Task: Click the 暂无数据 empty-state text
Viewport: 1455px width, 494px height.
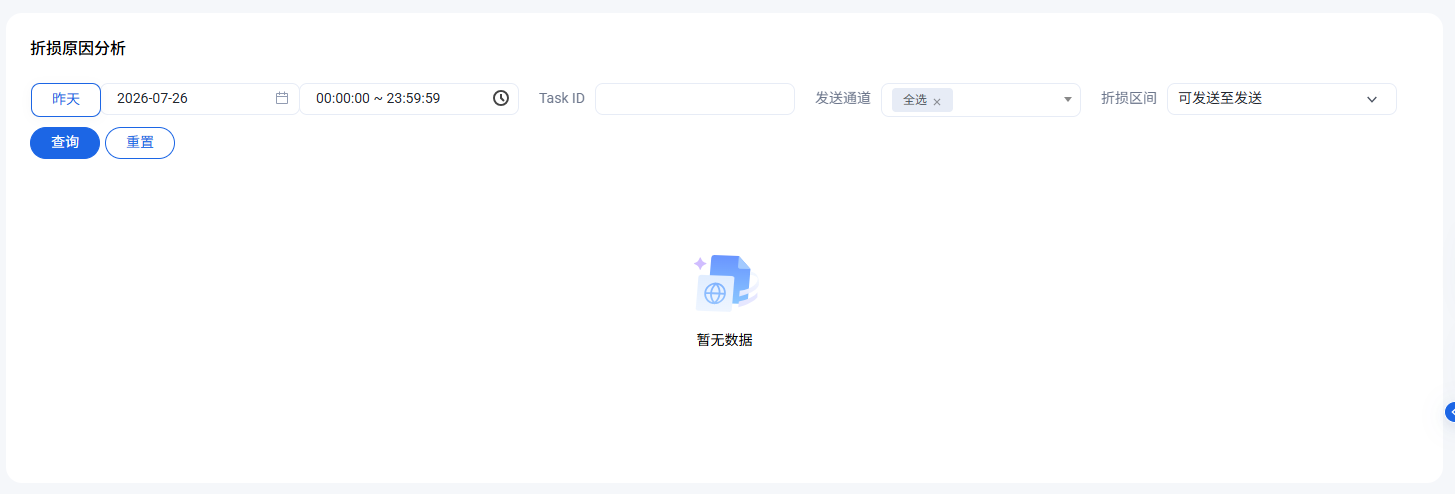Action: pyautogui.click(x=724, y=340)
